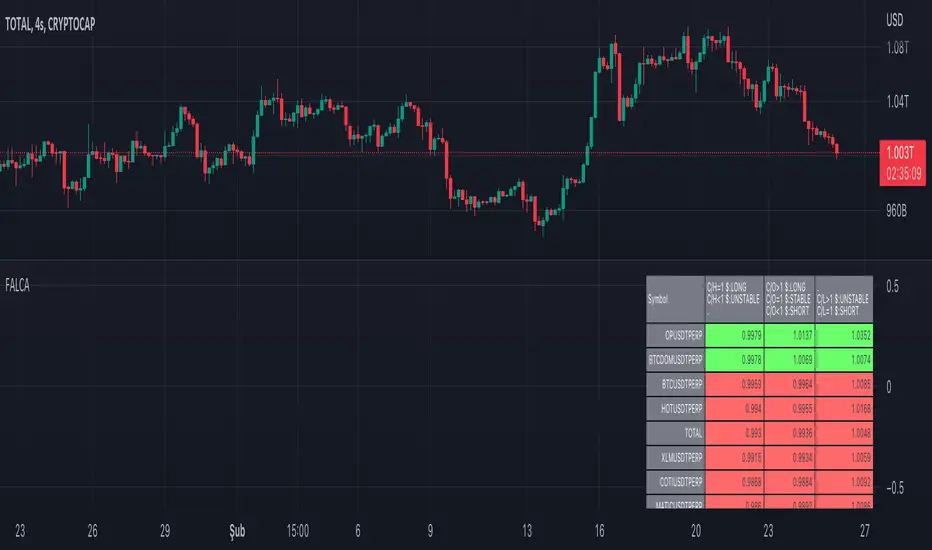Viewport: 932px width, 550px height.
Task: Click the green 1.0352 value cell
Action: [843, 332]
